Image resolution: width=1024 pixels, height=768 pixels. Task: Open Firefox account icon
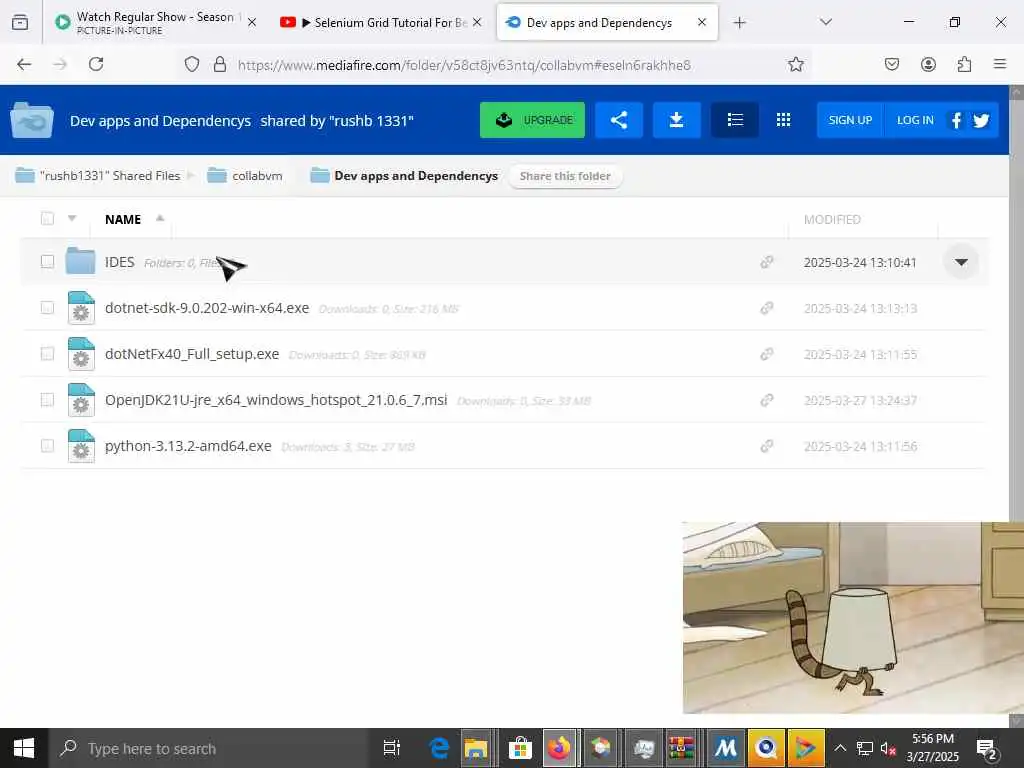[928, 64]
